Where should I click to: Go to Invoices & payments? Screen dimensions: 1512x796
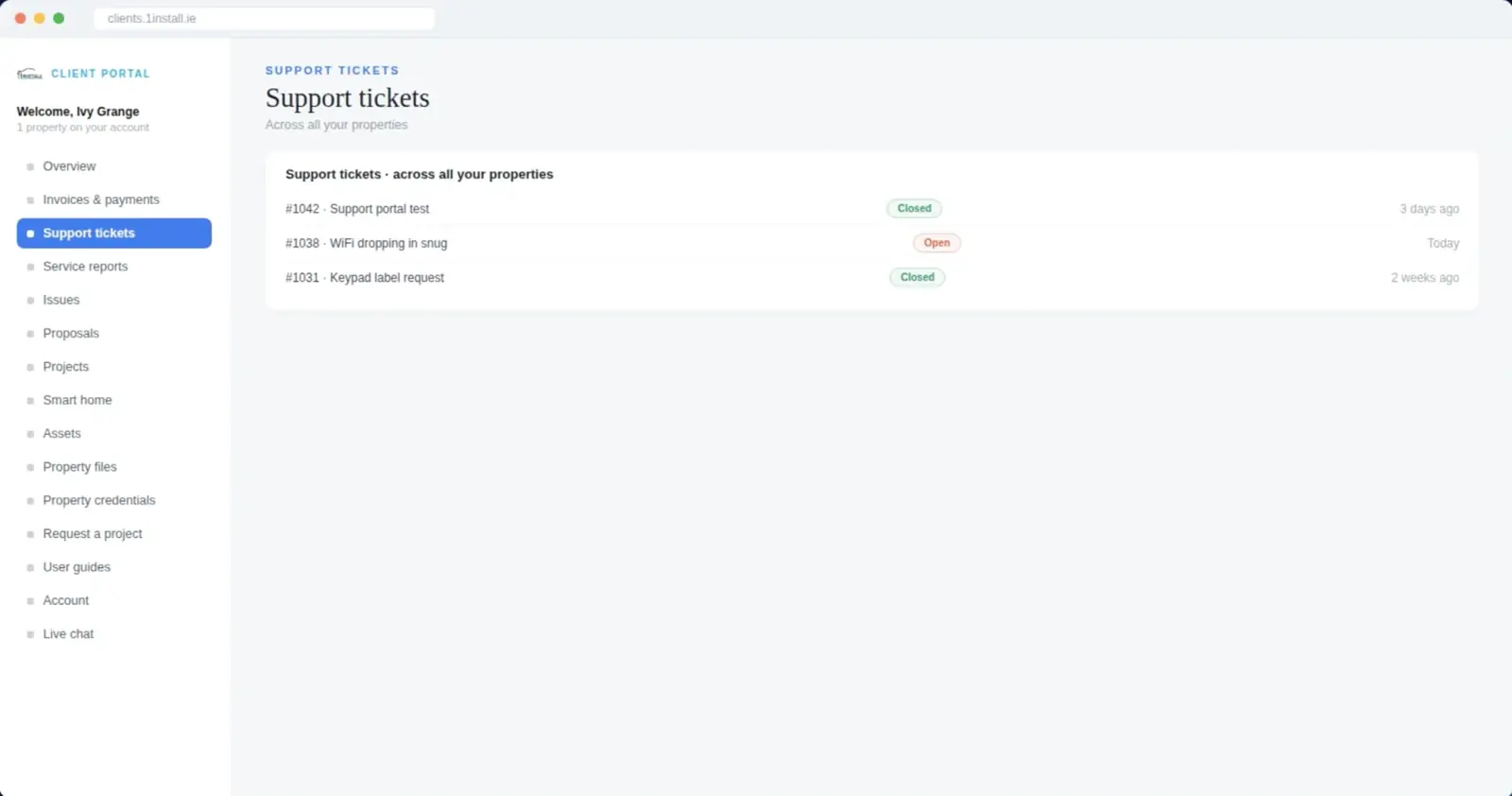pos(114,199)
